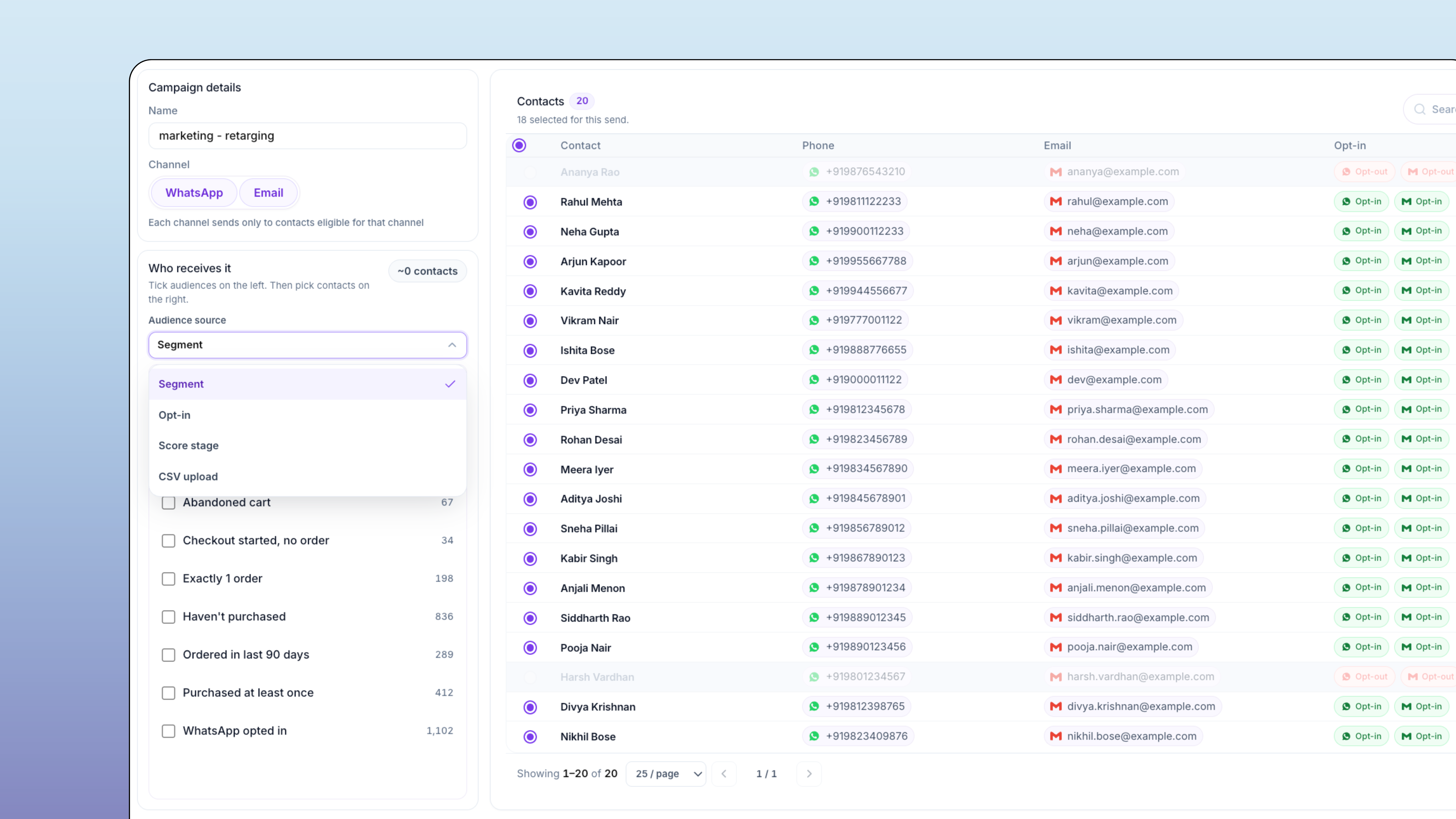The image size is (1456, 819).
Task: Click the Contacts count badge 20
Action: coord(582,101)
